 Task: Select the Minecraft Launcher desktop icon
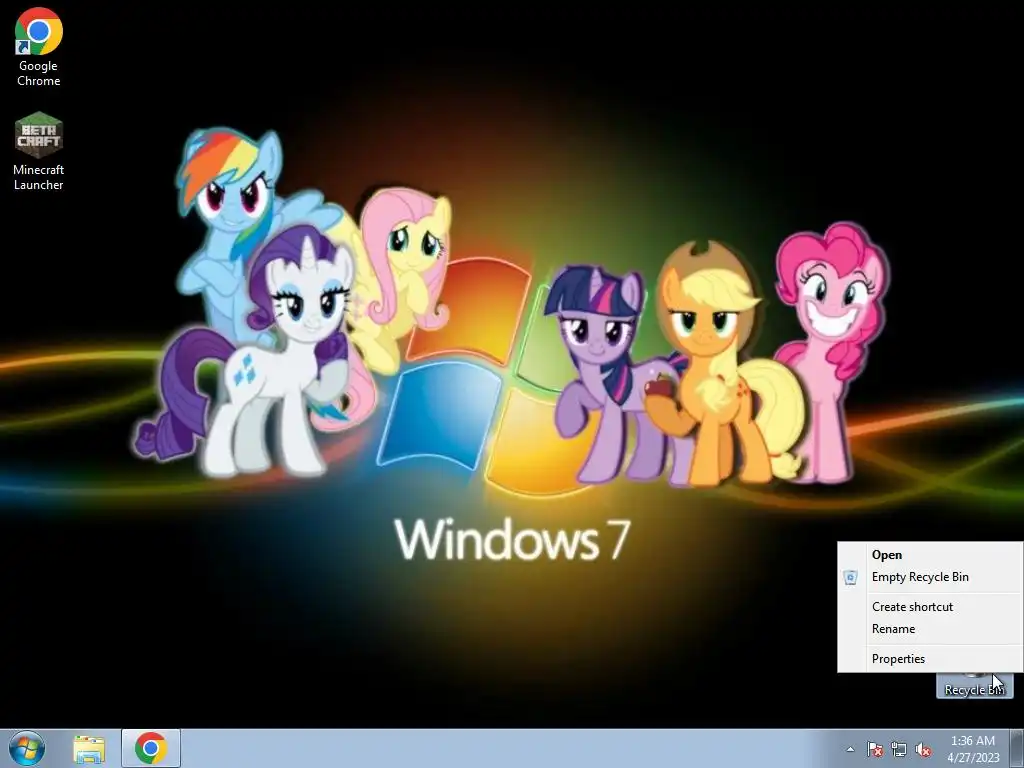tap(39, 152)
